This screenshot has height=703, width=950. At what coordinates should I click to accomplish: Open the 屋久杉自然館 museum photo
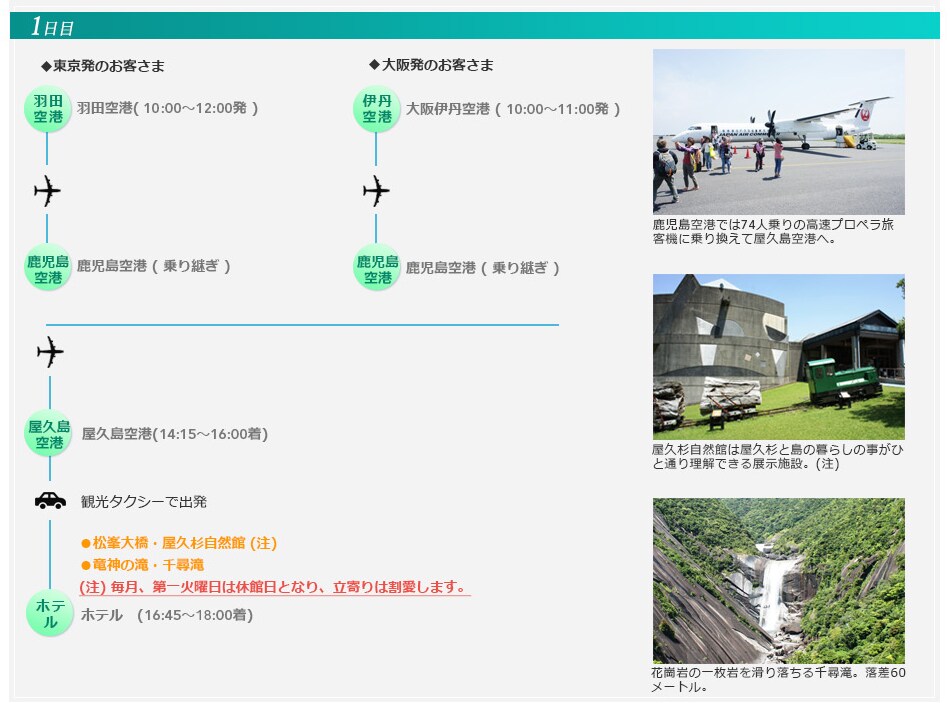(778, 357)
